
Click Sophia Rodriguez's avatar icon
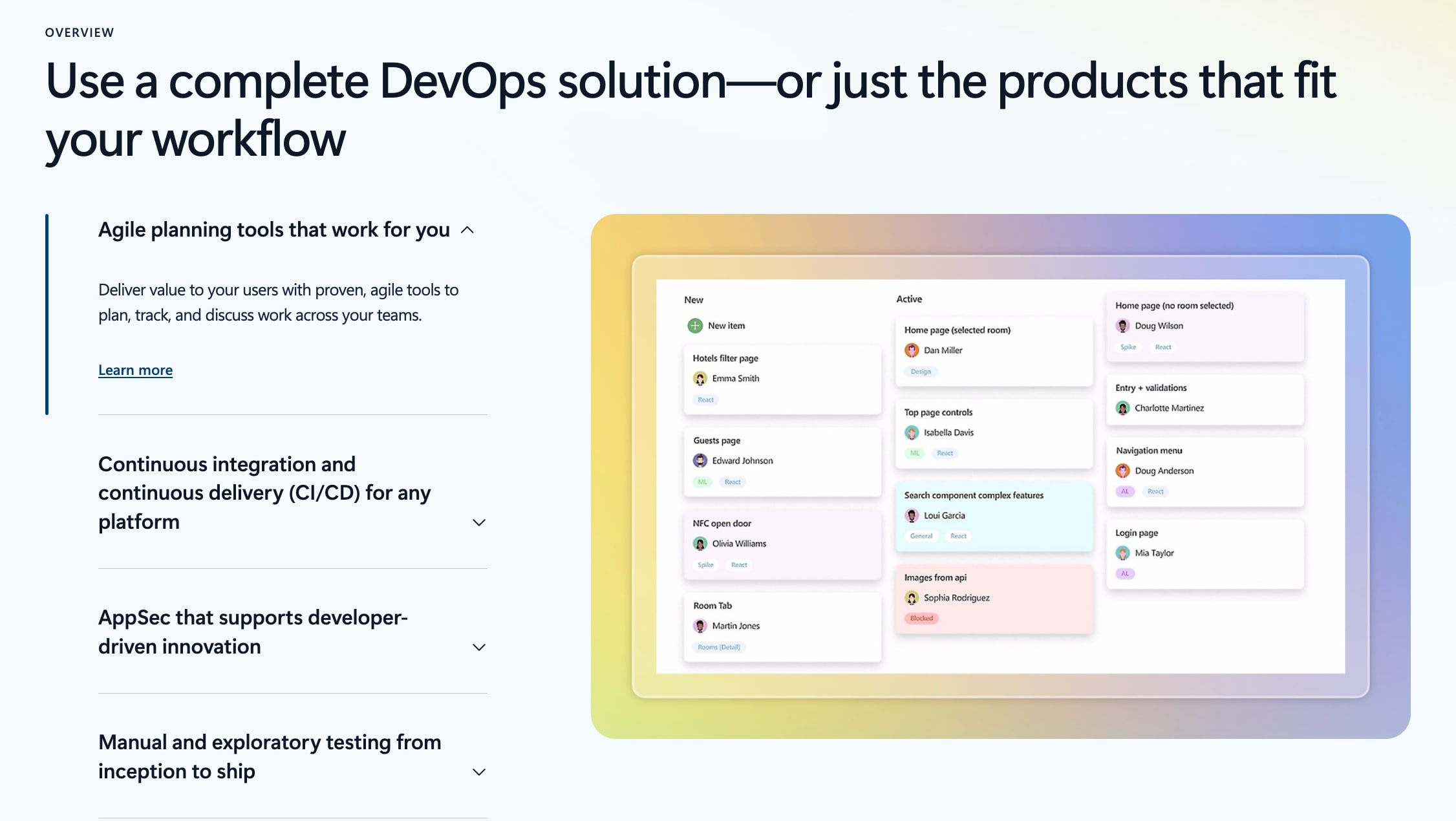(x=912, y=598)
